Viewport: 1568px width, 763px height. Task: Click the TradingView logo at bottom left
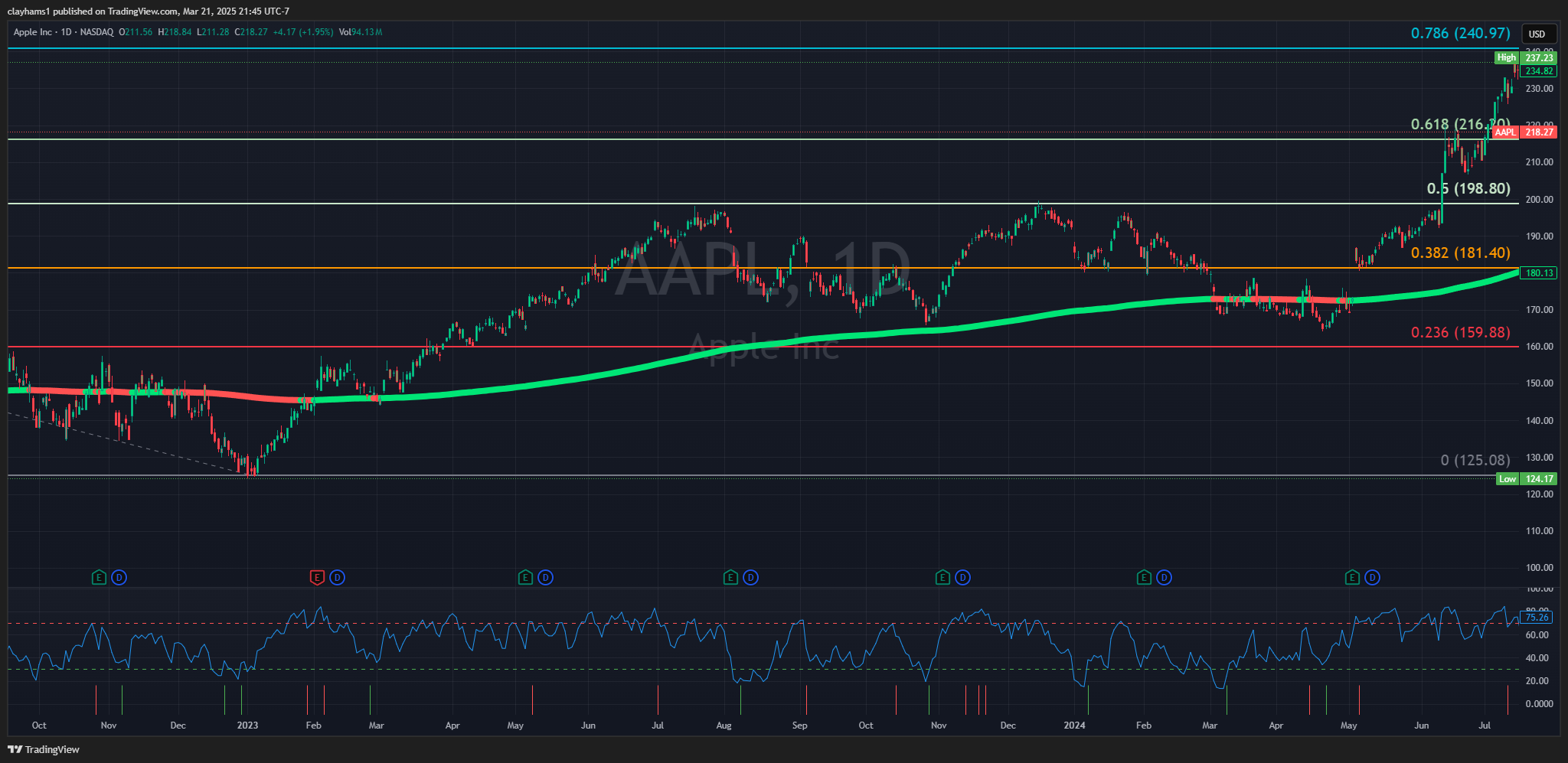pos(44,749)
